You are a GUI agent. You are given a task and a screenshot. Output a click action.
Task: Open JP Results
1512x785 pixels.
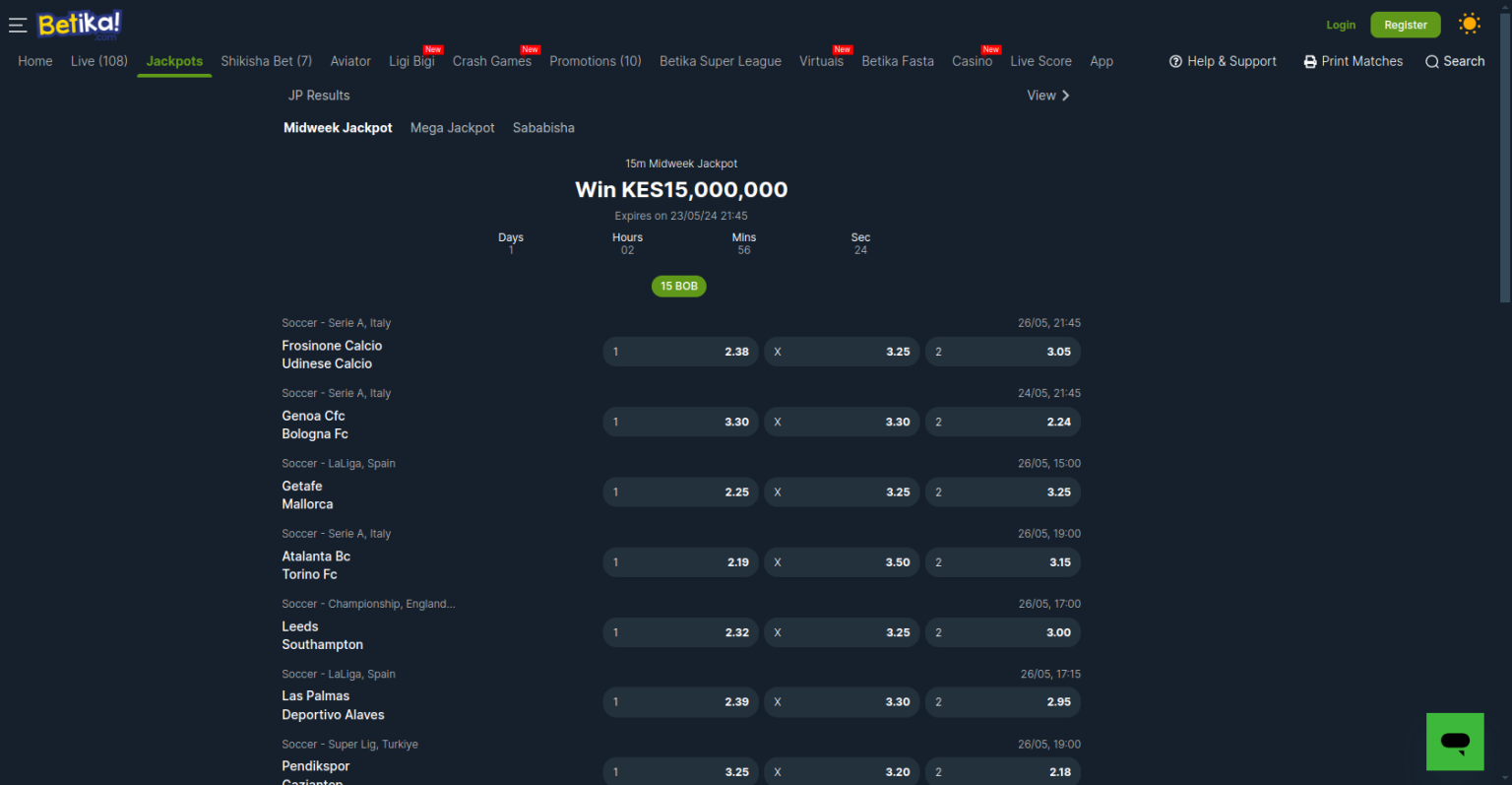click(x=319, y=95)
